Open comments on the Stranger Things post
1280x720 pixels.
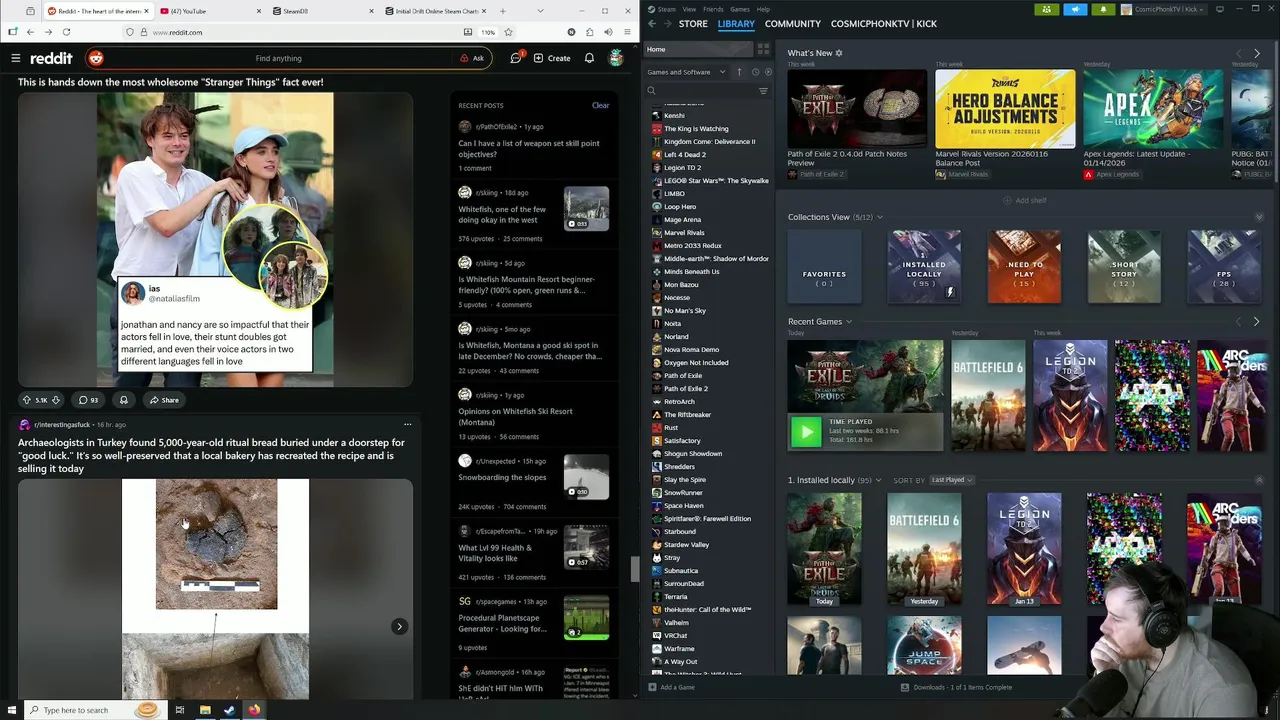(89, 400)
